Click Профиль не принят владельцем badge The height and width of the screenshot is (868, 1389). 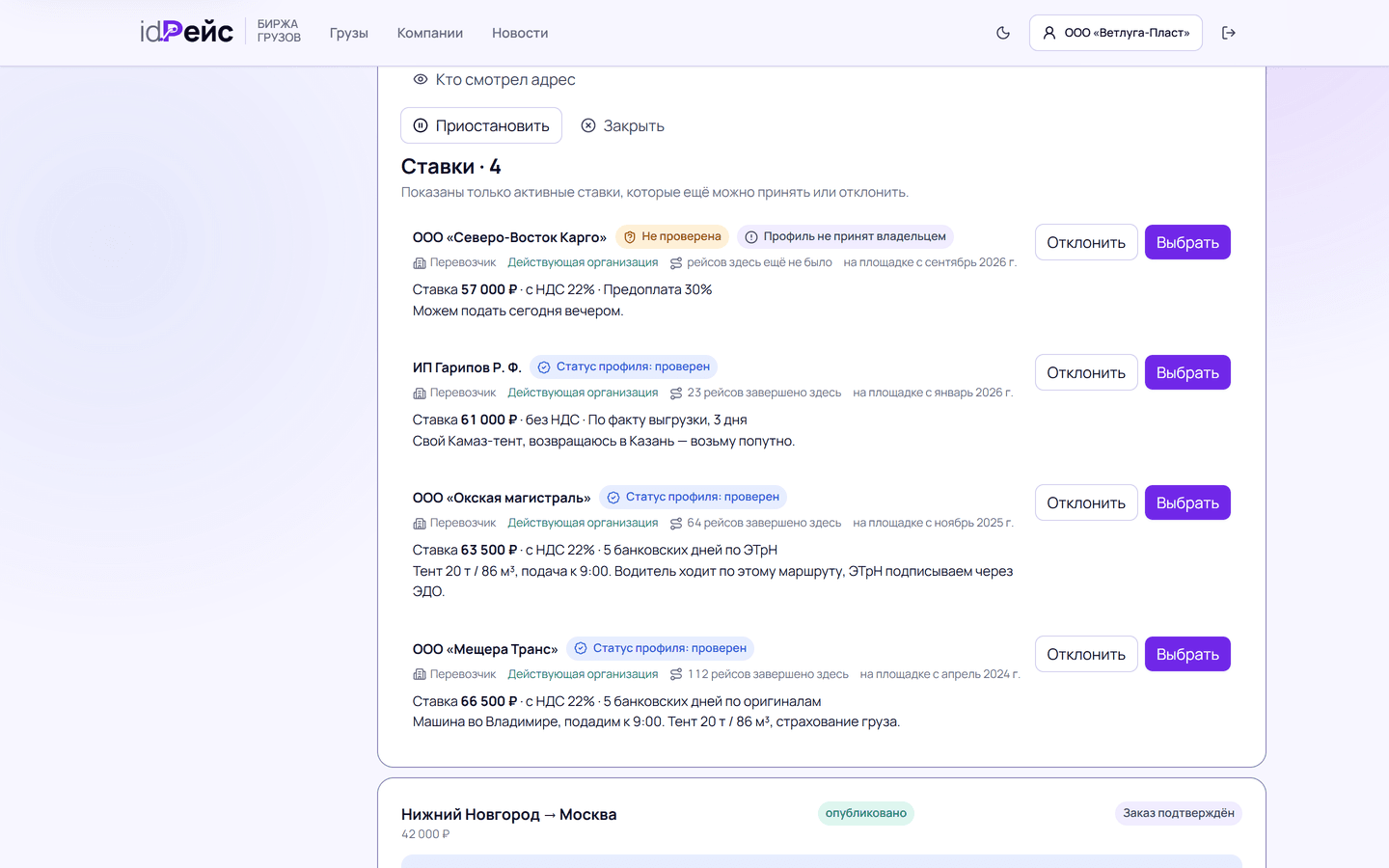coord(846,236)
